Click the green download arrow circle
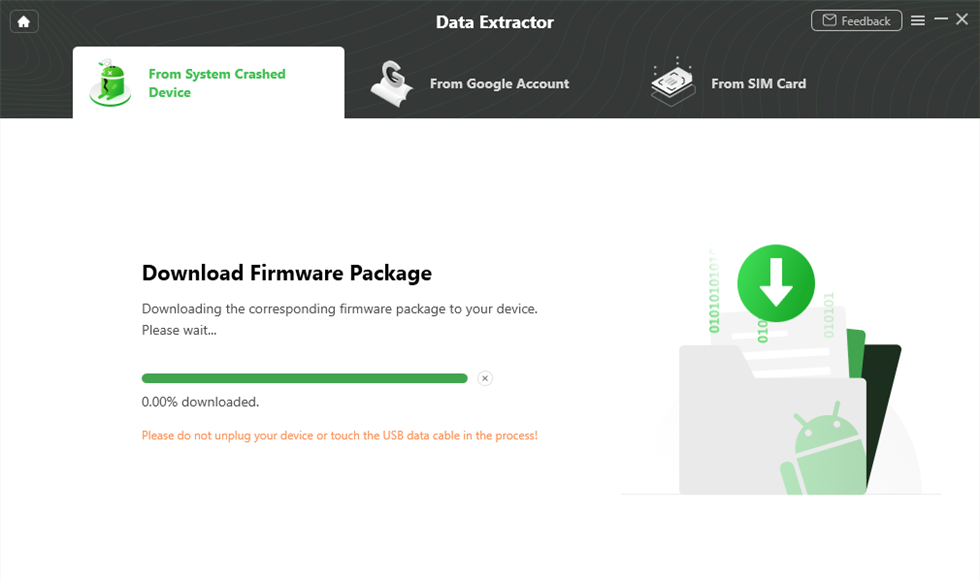This screenshot has width=980, height=582. [x=776, y=284]
